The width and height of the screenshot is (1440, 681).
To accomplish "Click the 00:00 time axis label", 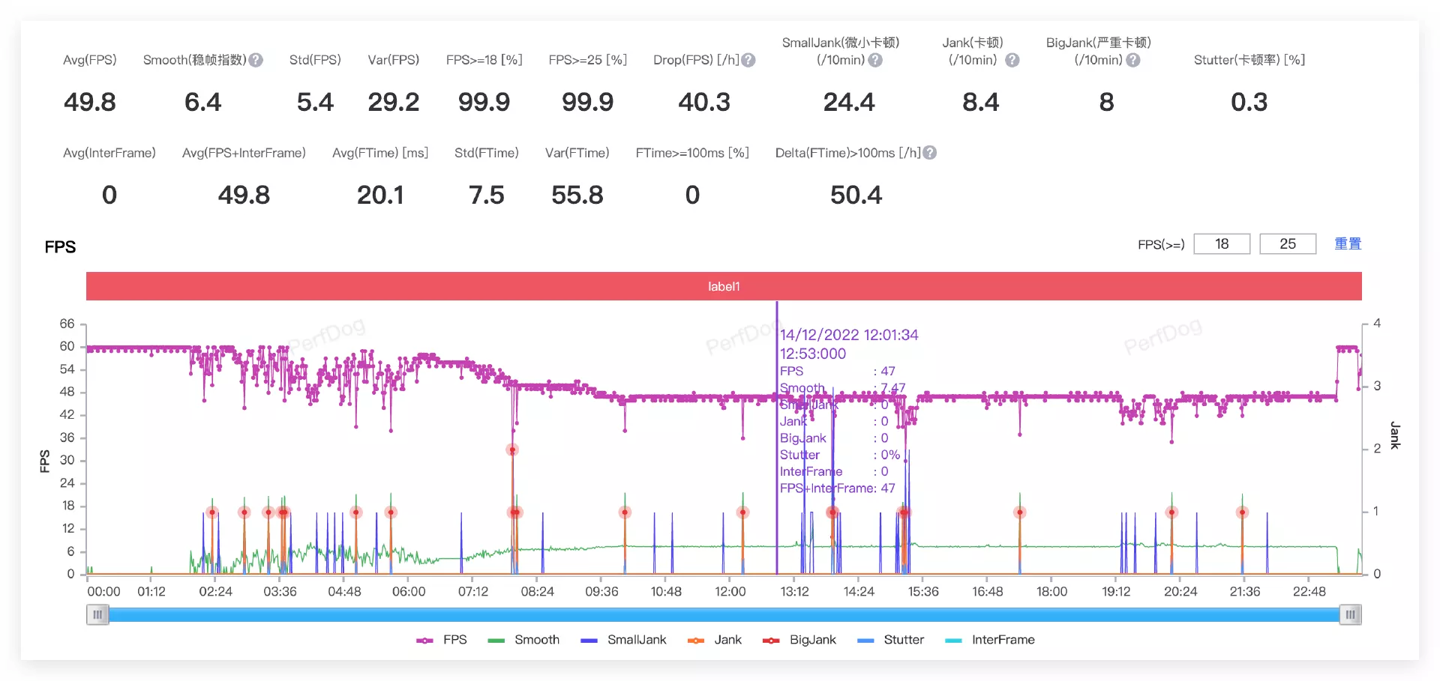I will point(104,591).
